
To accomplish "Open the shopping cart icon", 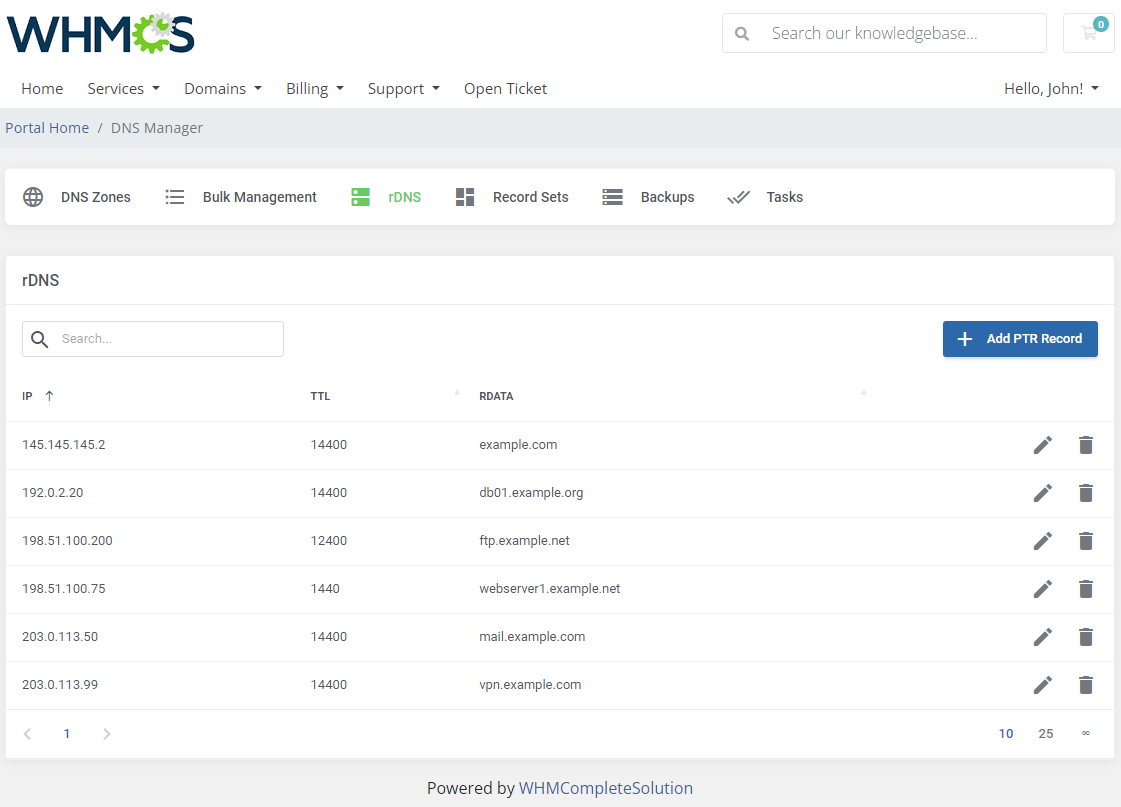I will point(1089,33).
